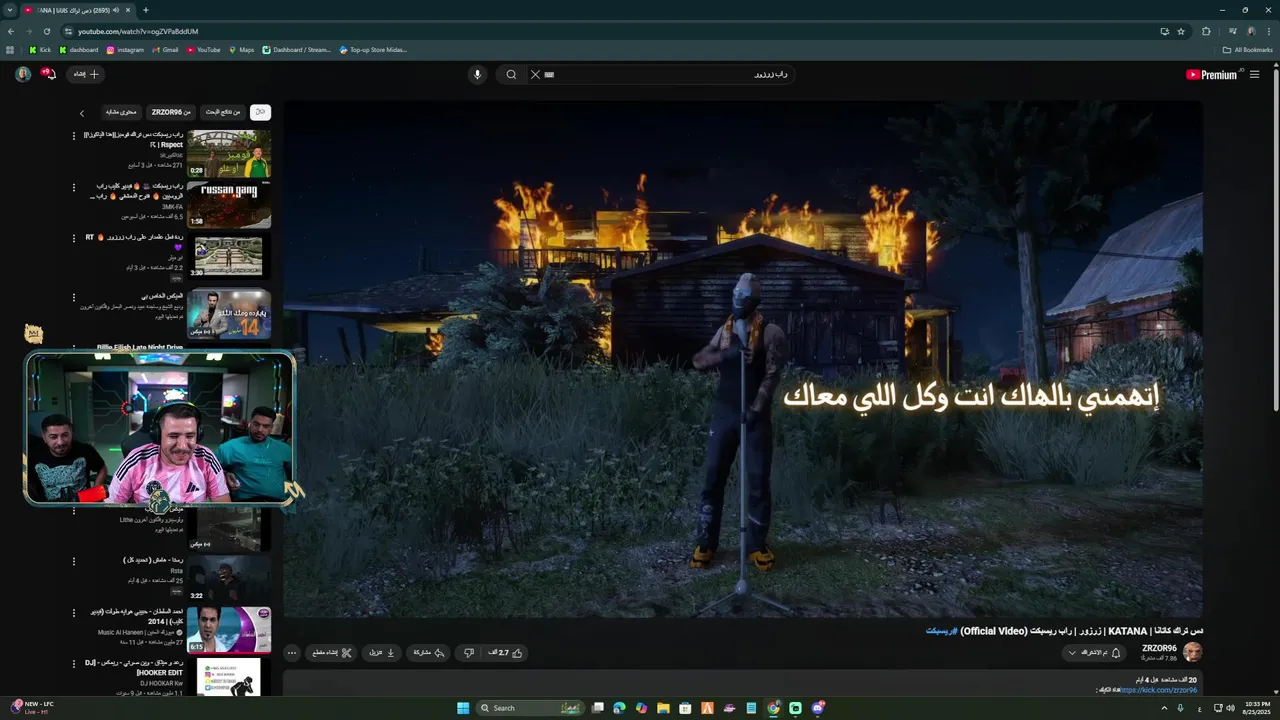Click the address bar URL youtube.com/watch
Image resolution: width=1280 pixels, height=720 pixels.
point(138,31)
